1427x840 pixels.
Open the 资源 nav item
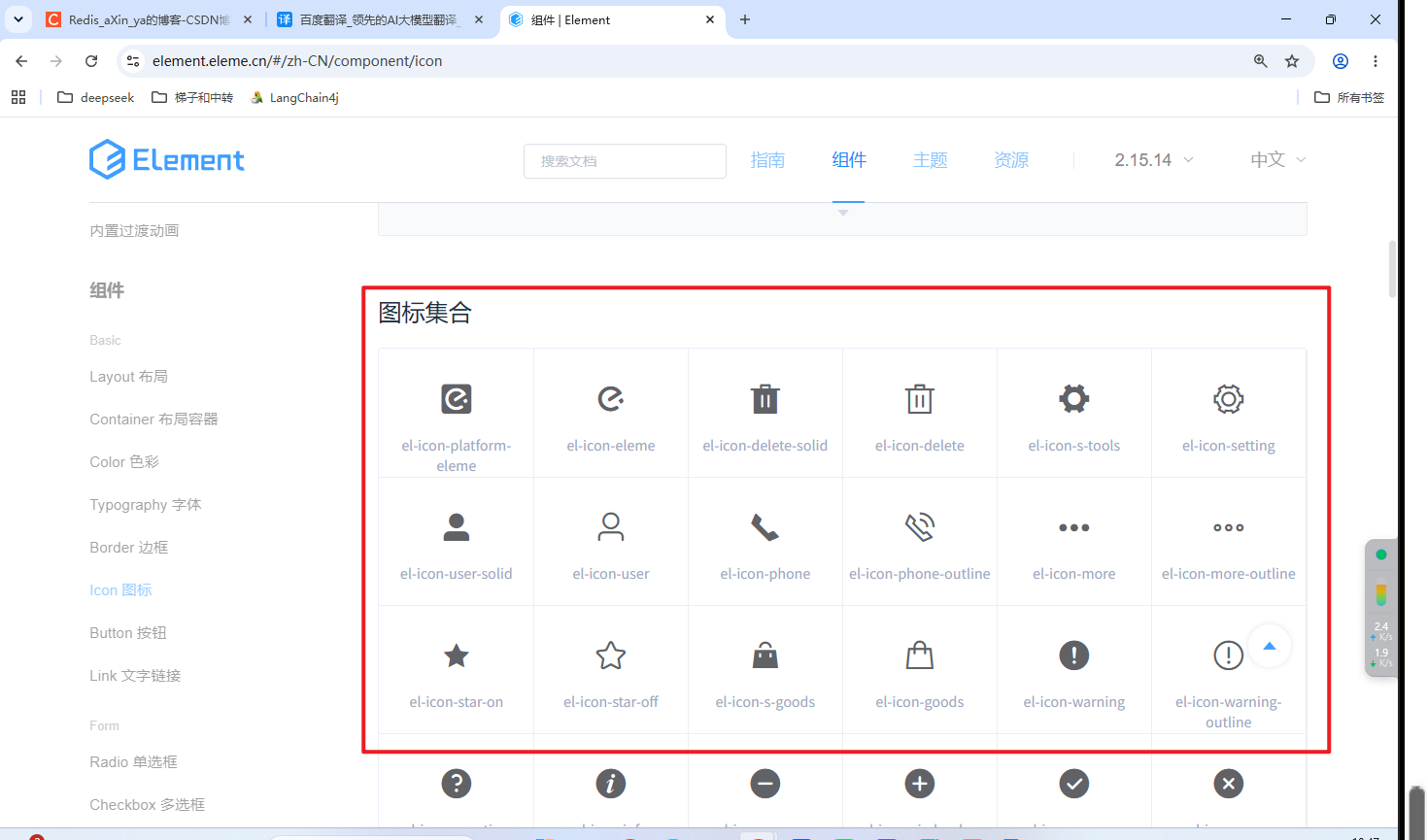(x=1011, y=160)
